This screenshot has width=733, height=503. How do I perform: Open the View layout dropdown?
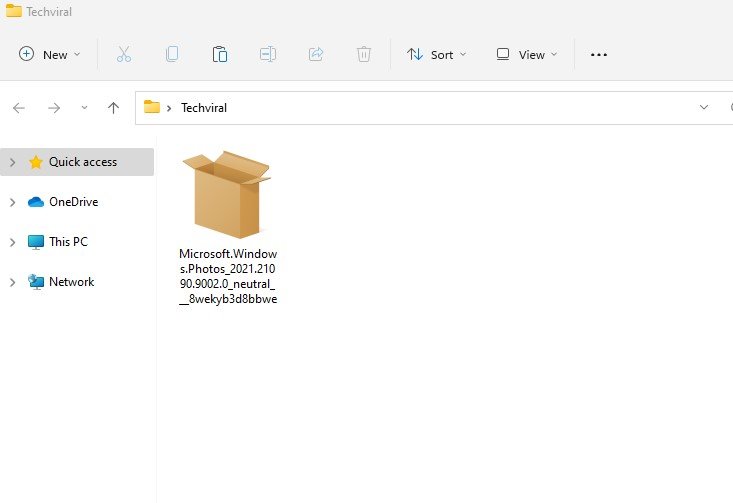(x=527, y=55)
